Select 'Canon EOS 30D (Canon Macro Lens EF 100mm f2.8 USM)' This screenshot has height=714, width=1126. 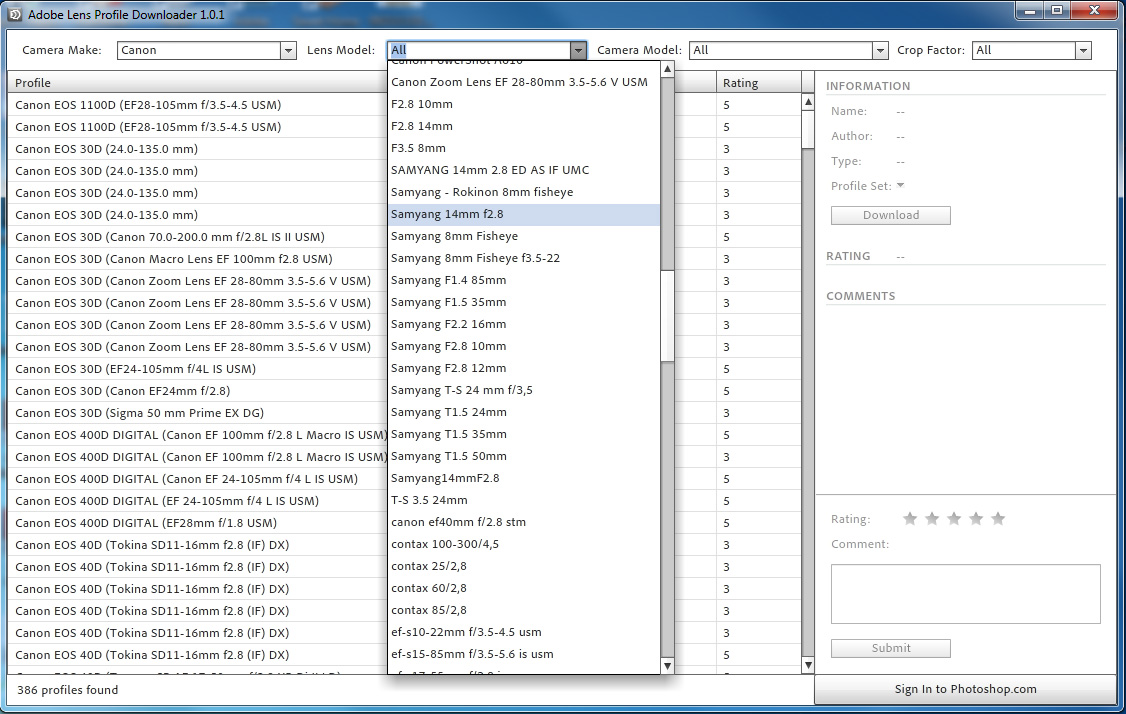click(x=197, y=259)
